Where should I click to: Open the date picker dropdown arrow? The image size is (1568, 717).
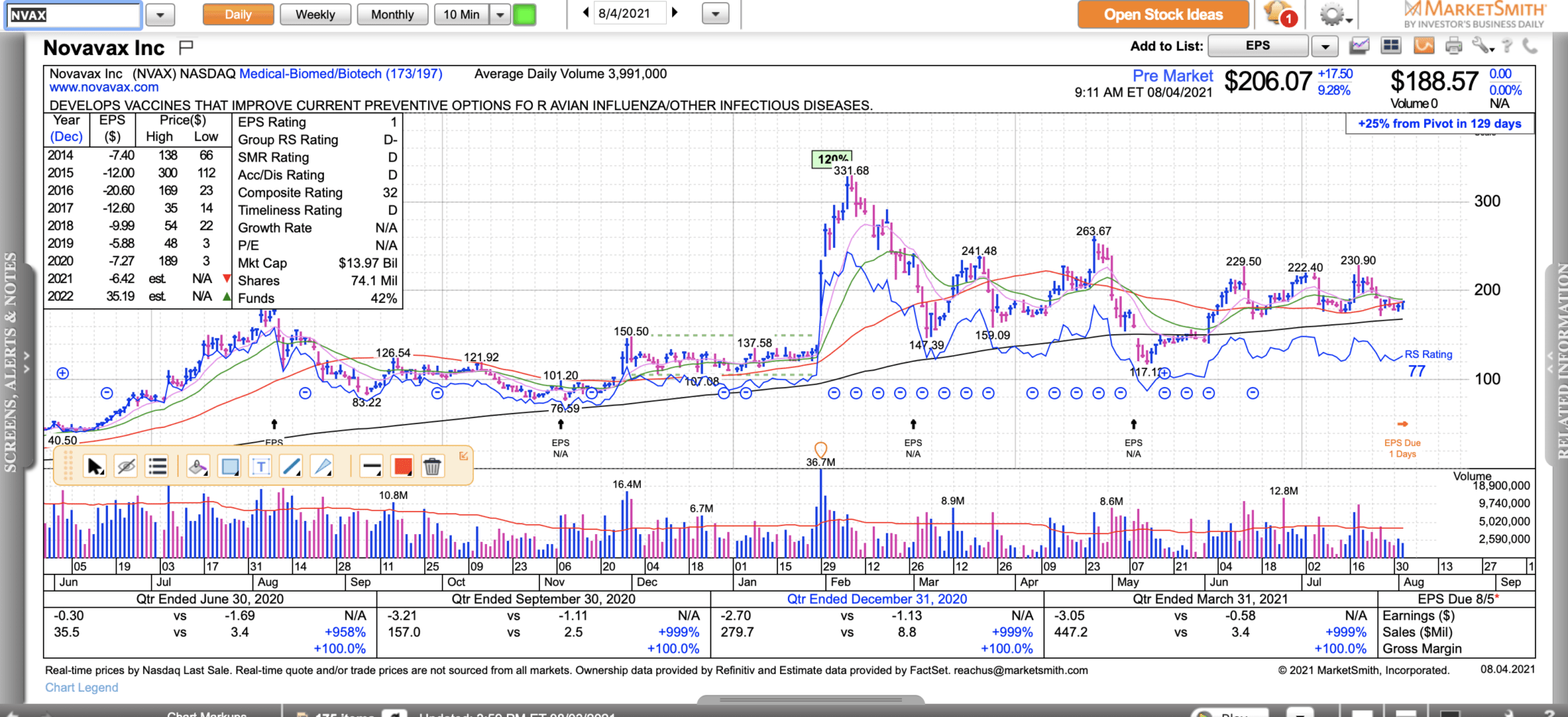[715, 15]
